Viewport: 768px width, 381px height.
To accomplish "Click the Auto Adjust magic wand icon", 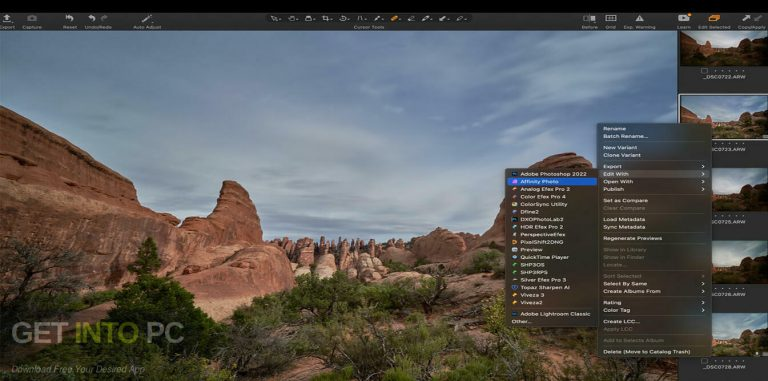I will [147, 18].
